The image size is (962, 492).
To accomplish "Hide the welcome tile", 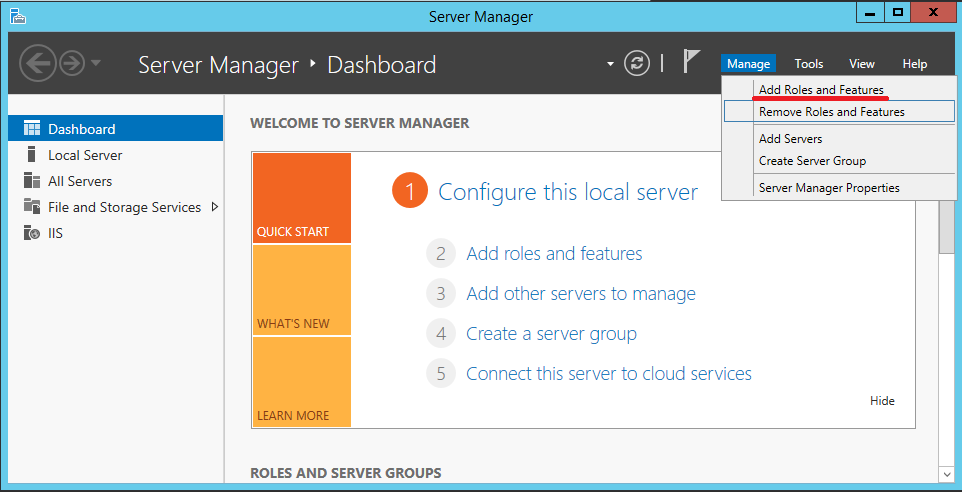I will point(882,401).
